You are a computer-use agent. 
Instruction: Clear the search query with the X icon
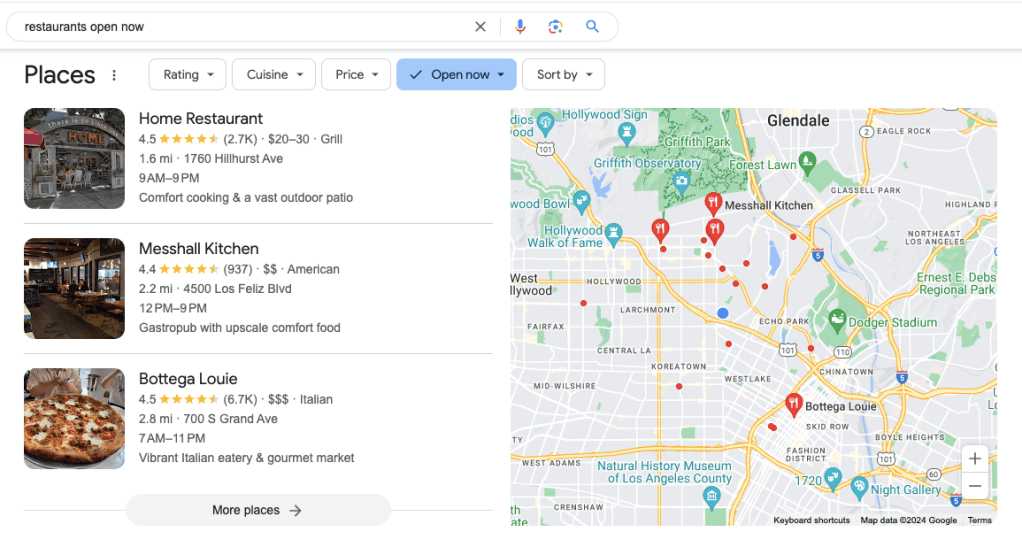(480, 27)
